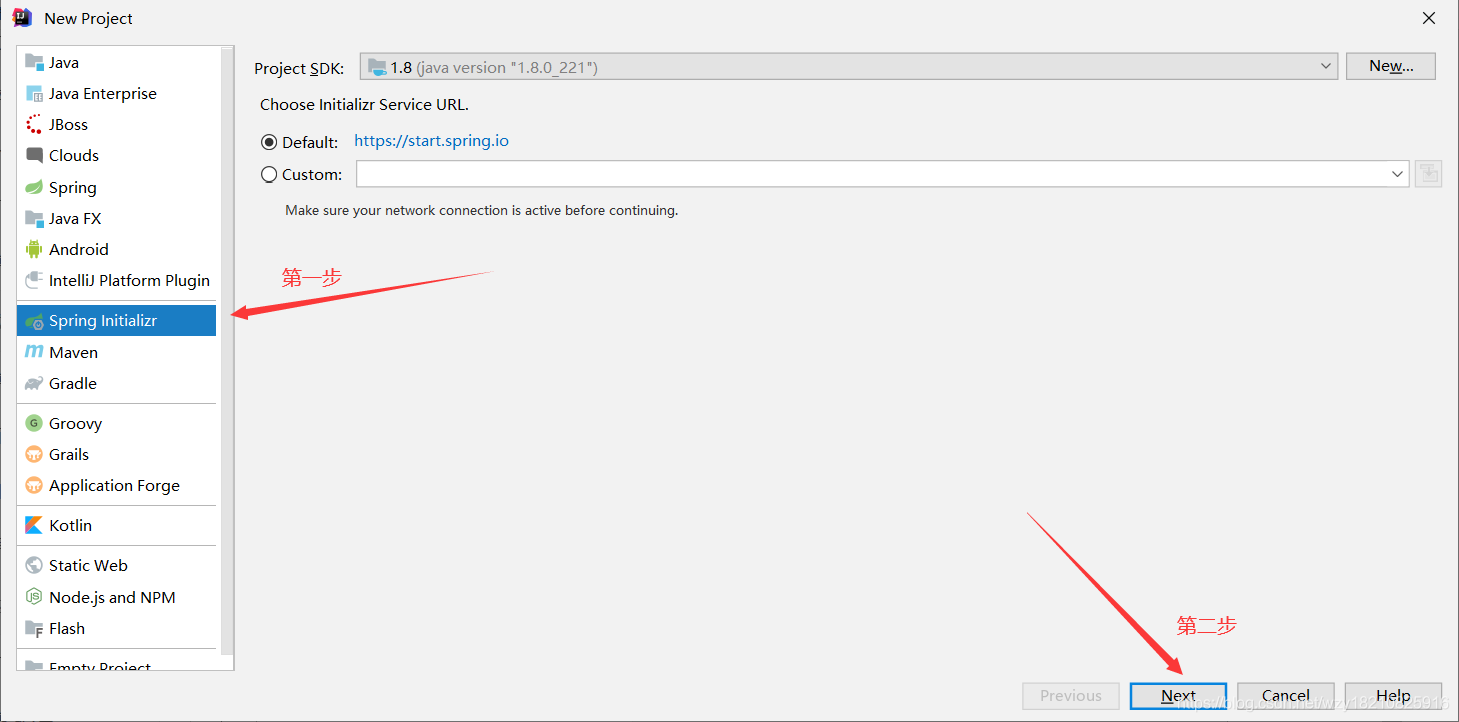Select the JBoss list entry
This screenshot has width=1459, height=722.
(x=116, y=124)
